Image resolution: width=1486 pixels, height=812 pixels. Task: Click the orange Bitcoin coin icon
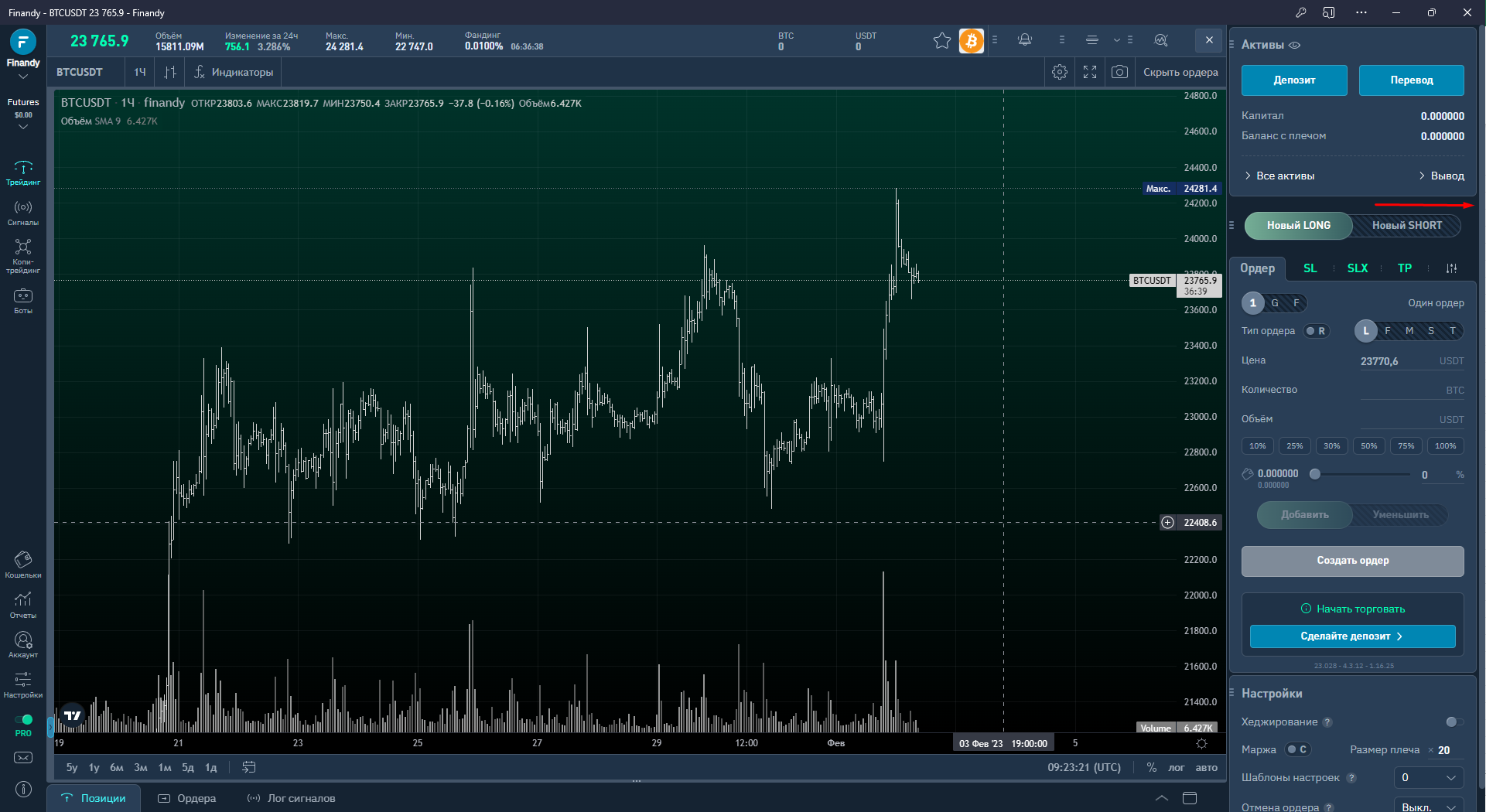tap(972, 40)
